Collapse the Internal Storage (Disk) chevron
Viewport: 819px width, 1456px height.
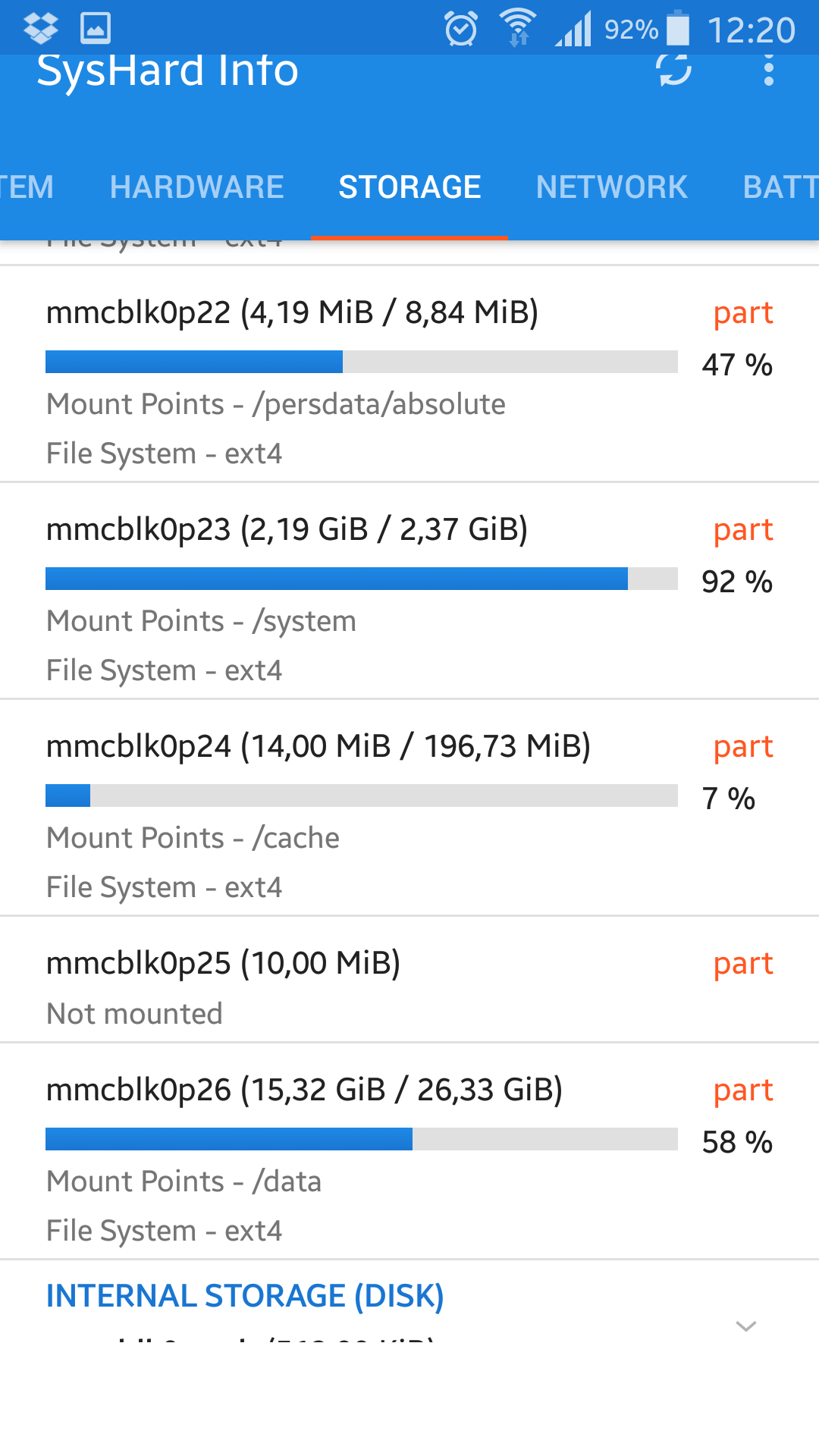point(746,1326)
